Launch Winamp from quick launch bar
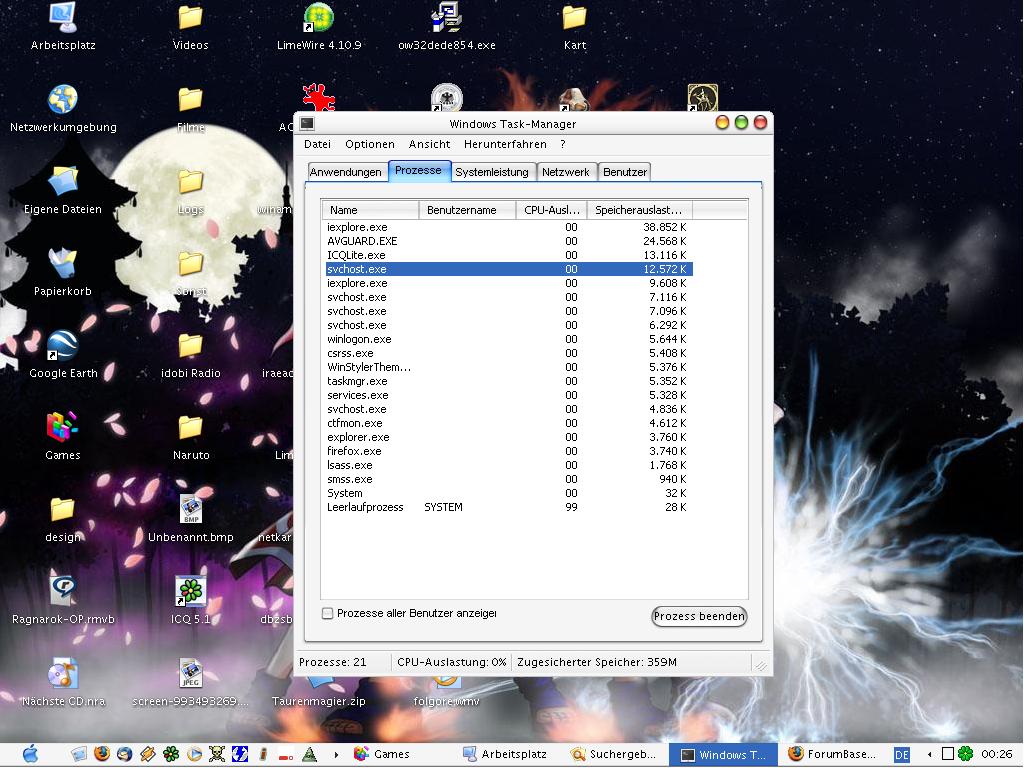Image resolution: width=1024 pixels, height=768 pixels. pos(148,754)
